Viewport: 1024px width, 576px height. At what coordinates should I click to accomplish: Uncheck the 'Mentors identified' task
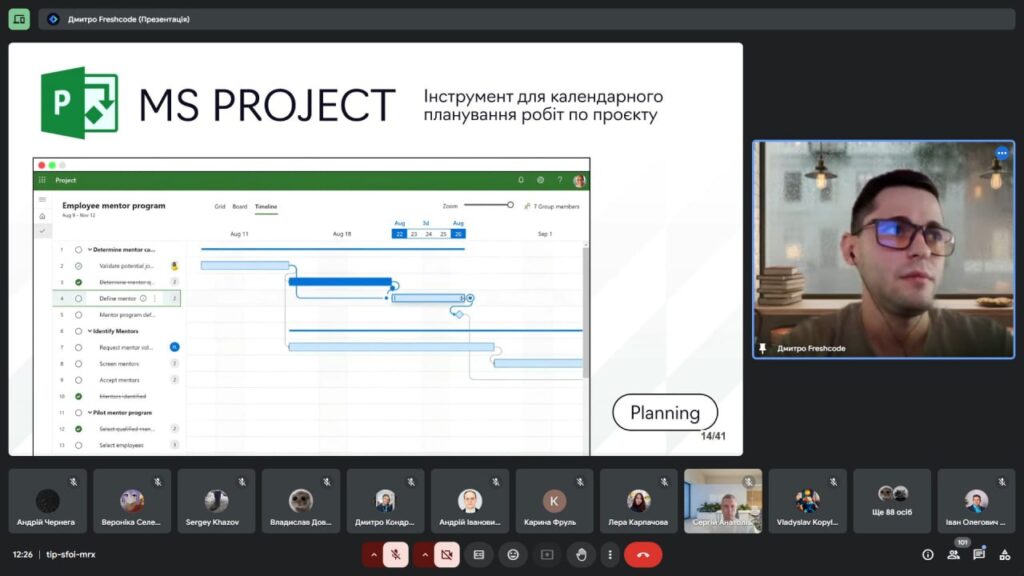point(78,396)
